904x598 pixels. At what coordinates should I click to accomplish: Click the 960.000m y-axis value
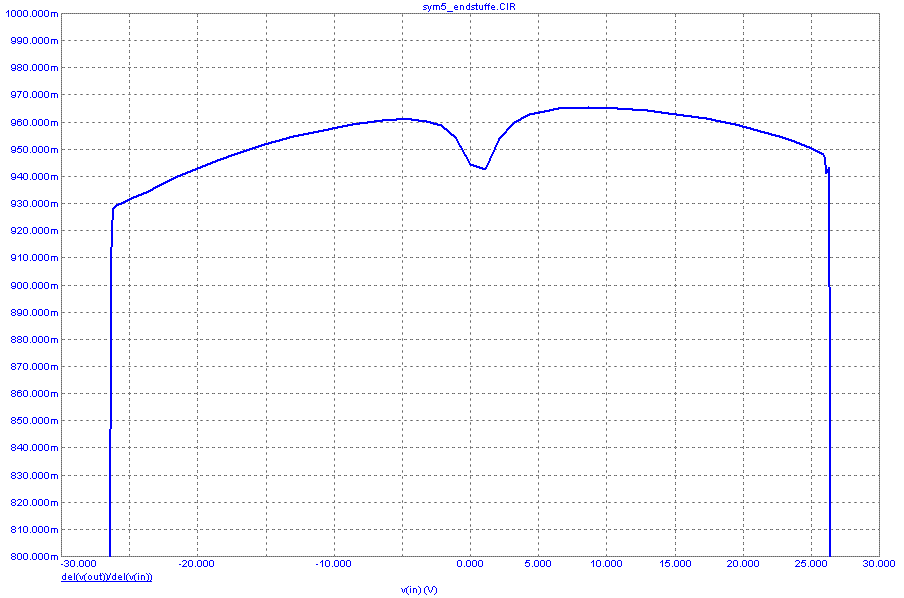[x=35, y=123]
